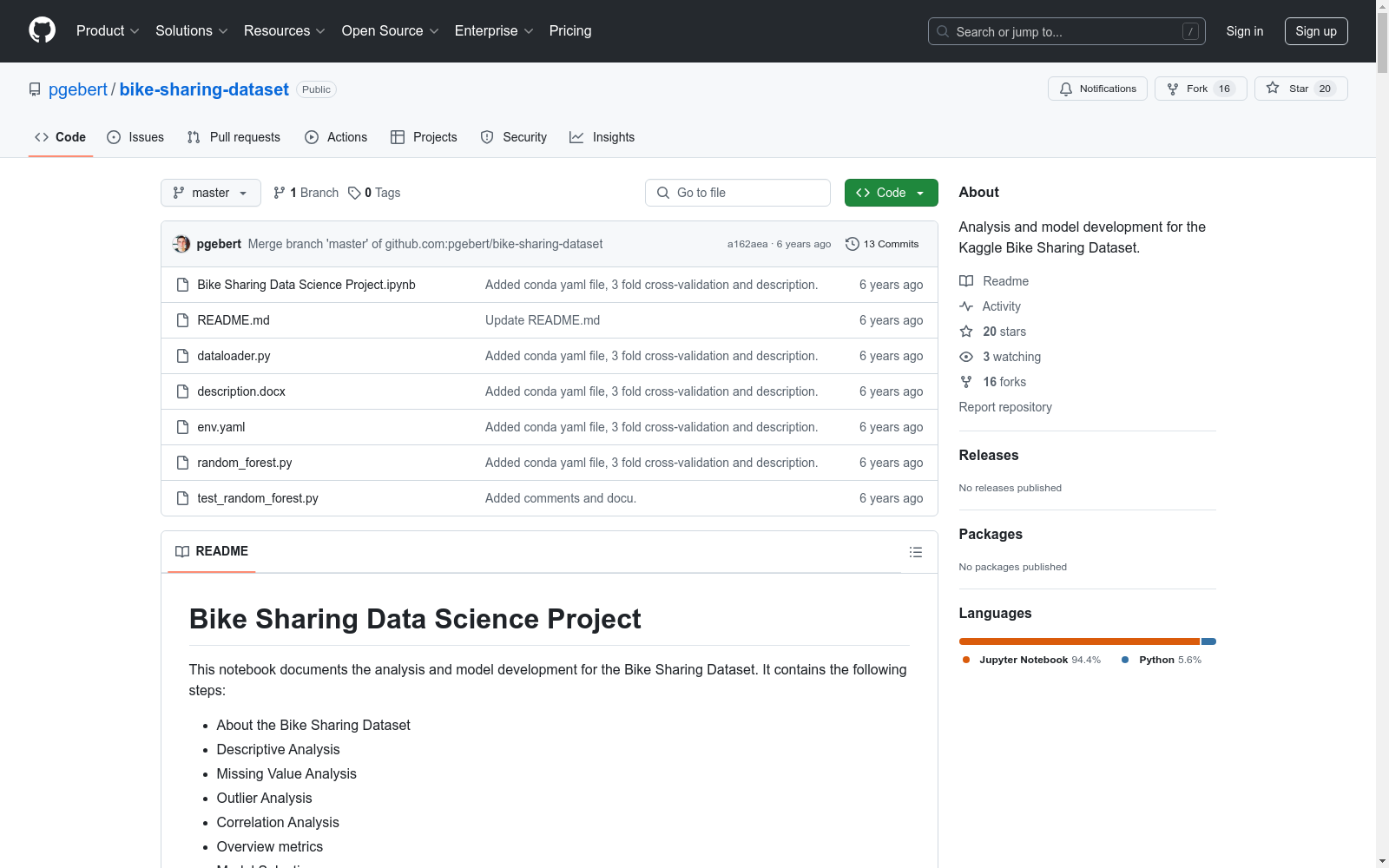Click the Fork icon

pos(1173,89)
